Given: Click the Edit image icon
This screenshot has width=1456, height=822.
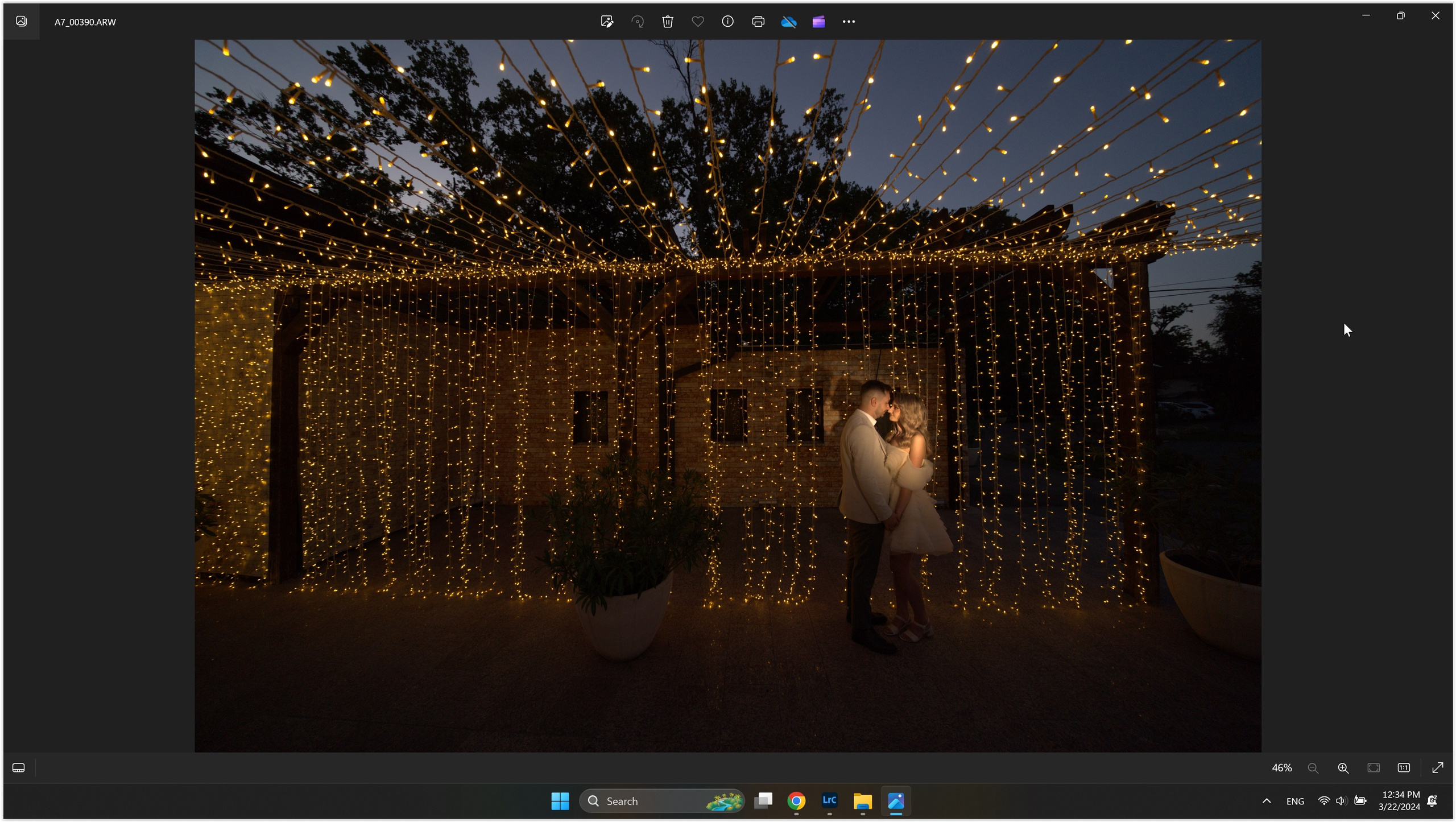Looking at the screenshot, I should [x=607, y=22].
